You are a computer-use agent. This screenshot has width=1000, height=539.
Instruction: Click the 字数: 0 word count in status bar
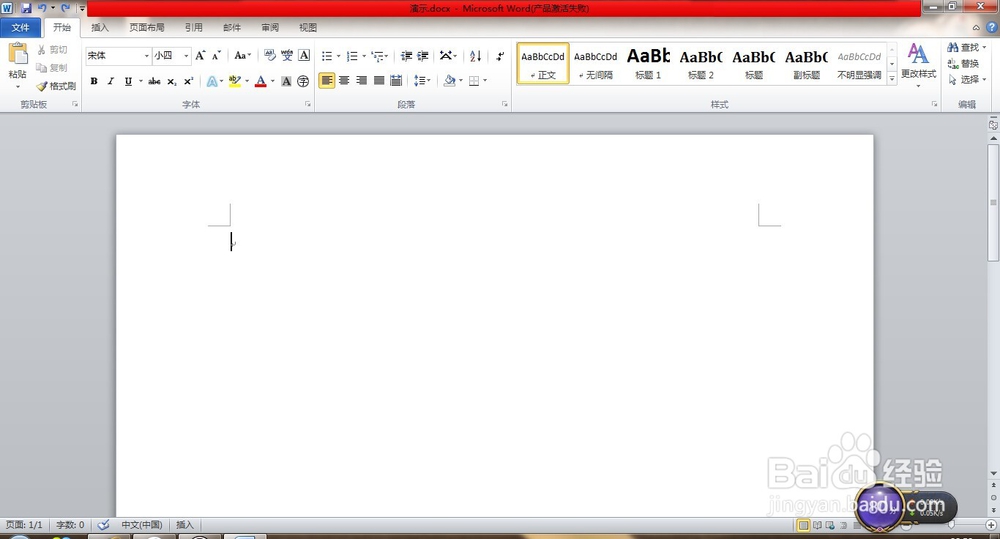(70, 525)
